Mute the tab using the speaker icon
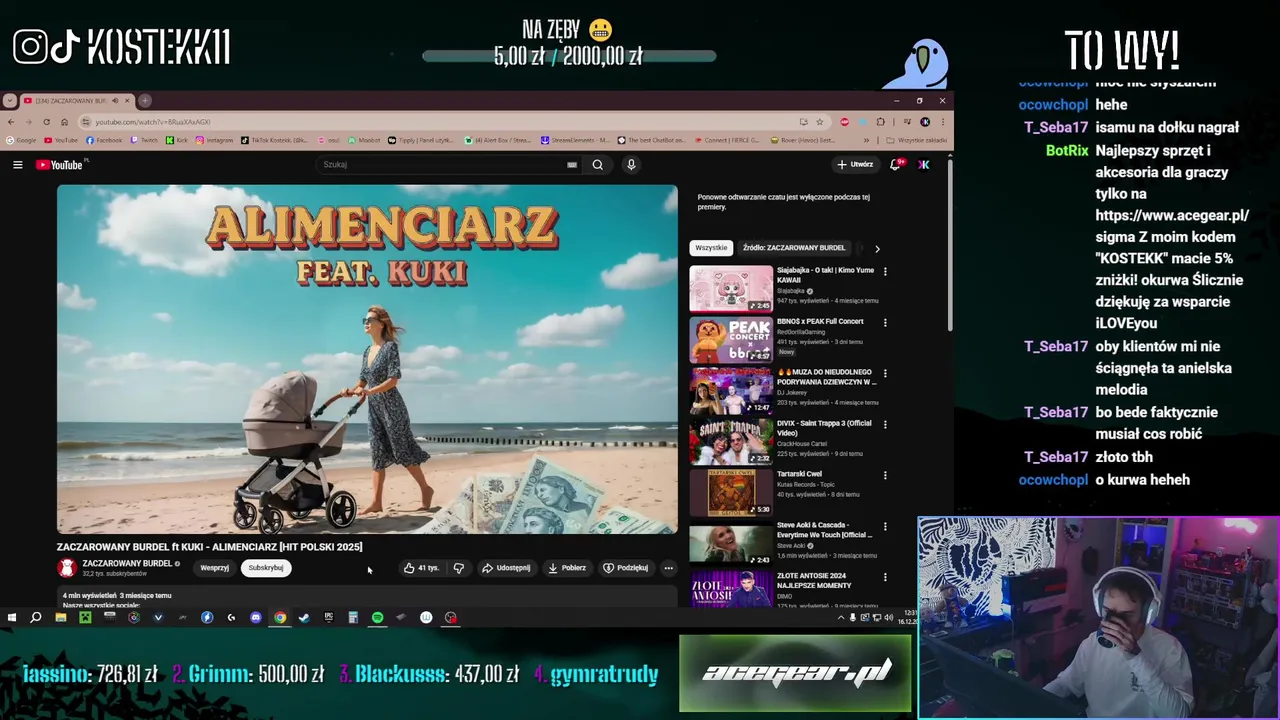The image size is (1280, 720). (x=115, y=101)
